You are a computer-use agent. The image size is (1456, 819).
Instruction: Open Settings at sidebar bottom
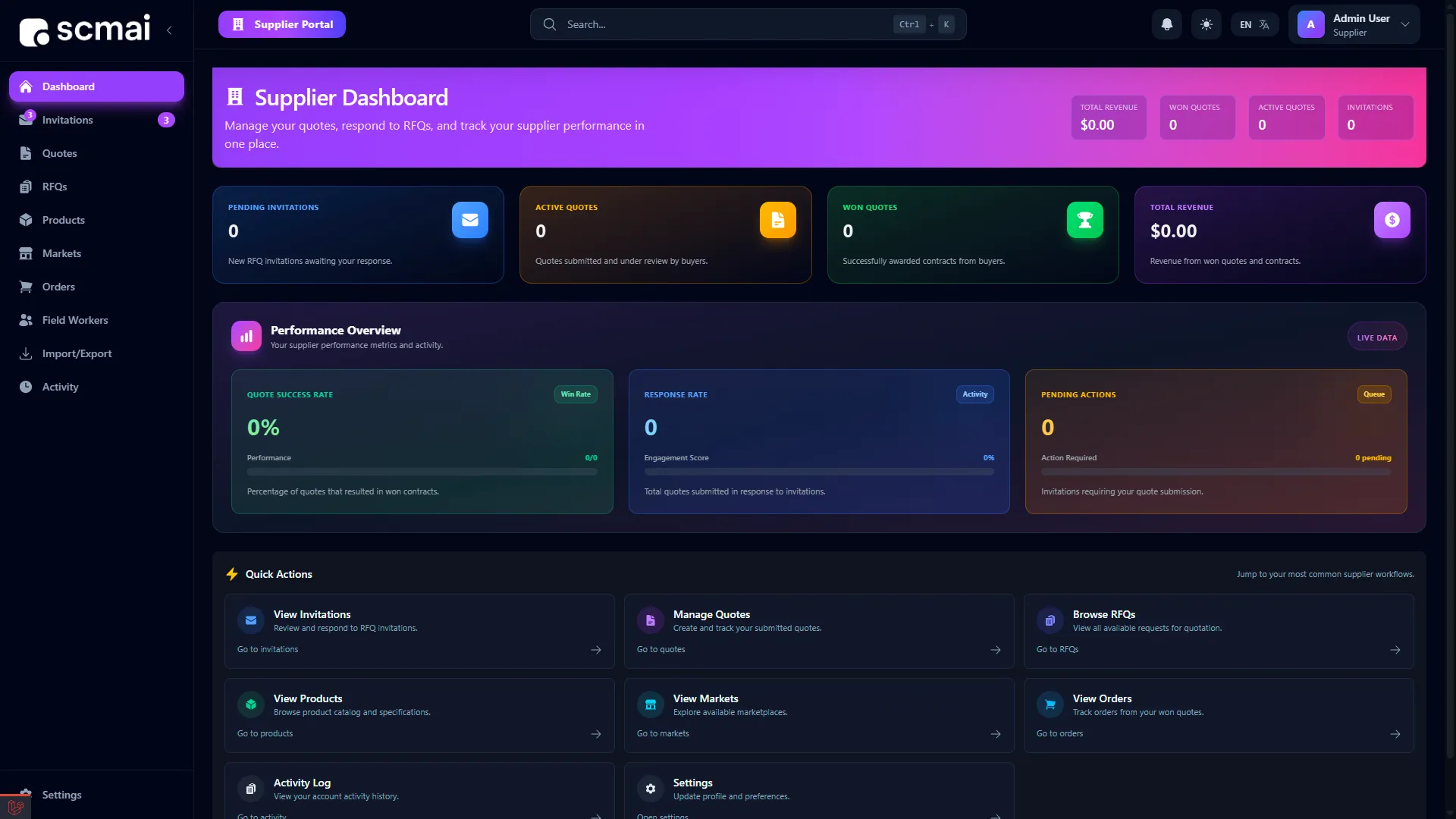coord(96,795)
